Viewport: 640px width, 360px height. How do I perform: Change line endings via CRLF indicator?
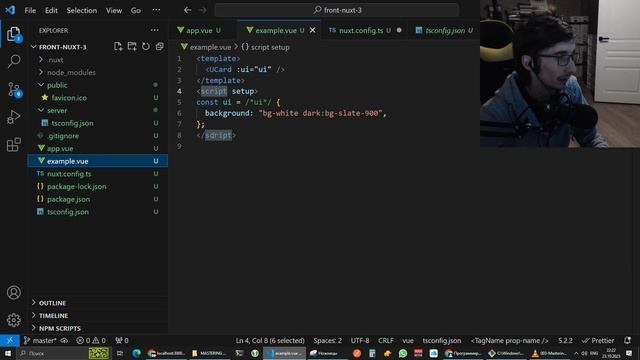click(x=386, y=340)
